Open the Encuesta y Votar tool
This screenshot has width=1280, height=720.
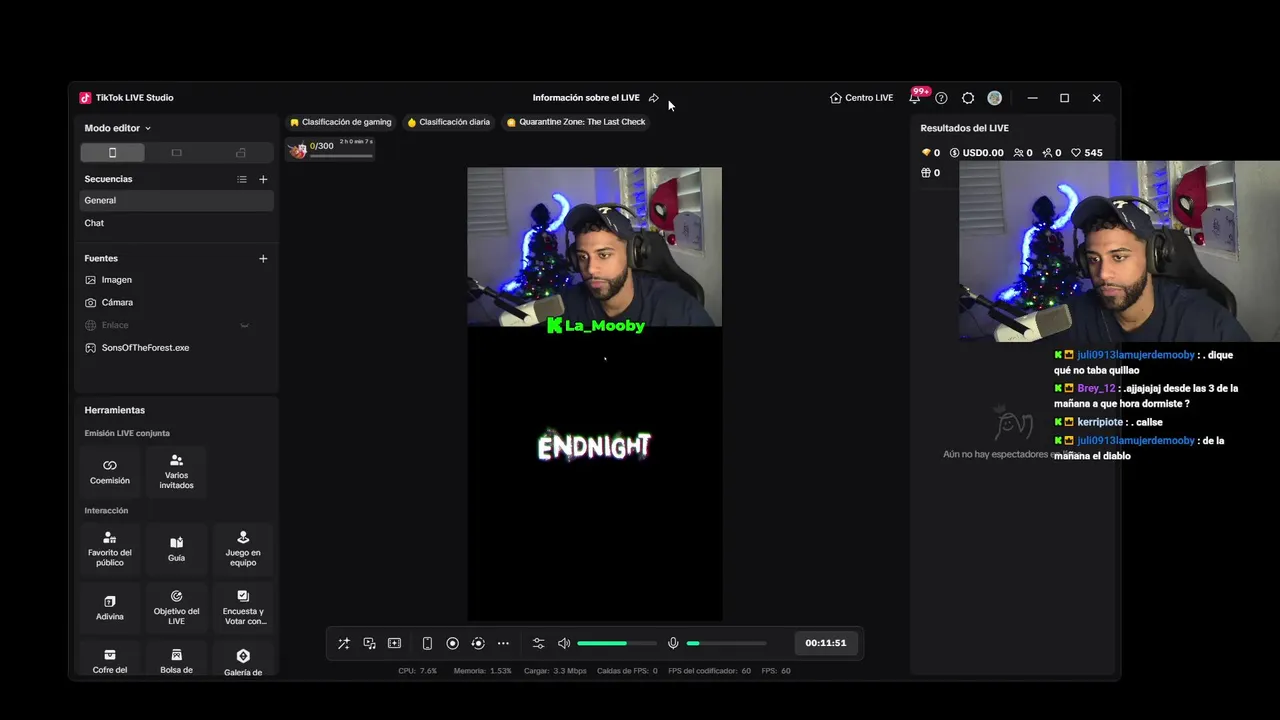[x=243, y=607]
